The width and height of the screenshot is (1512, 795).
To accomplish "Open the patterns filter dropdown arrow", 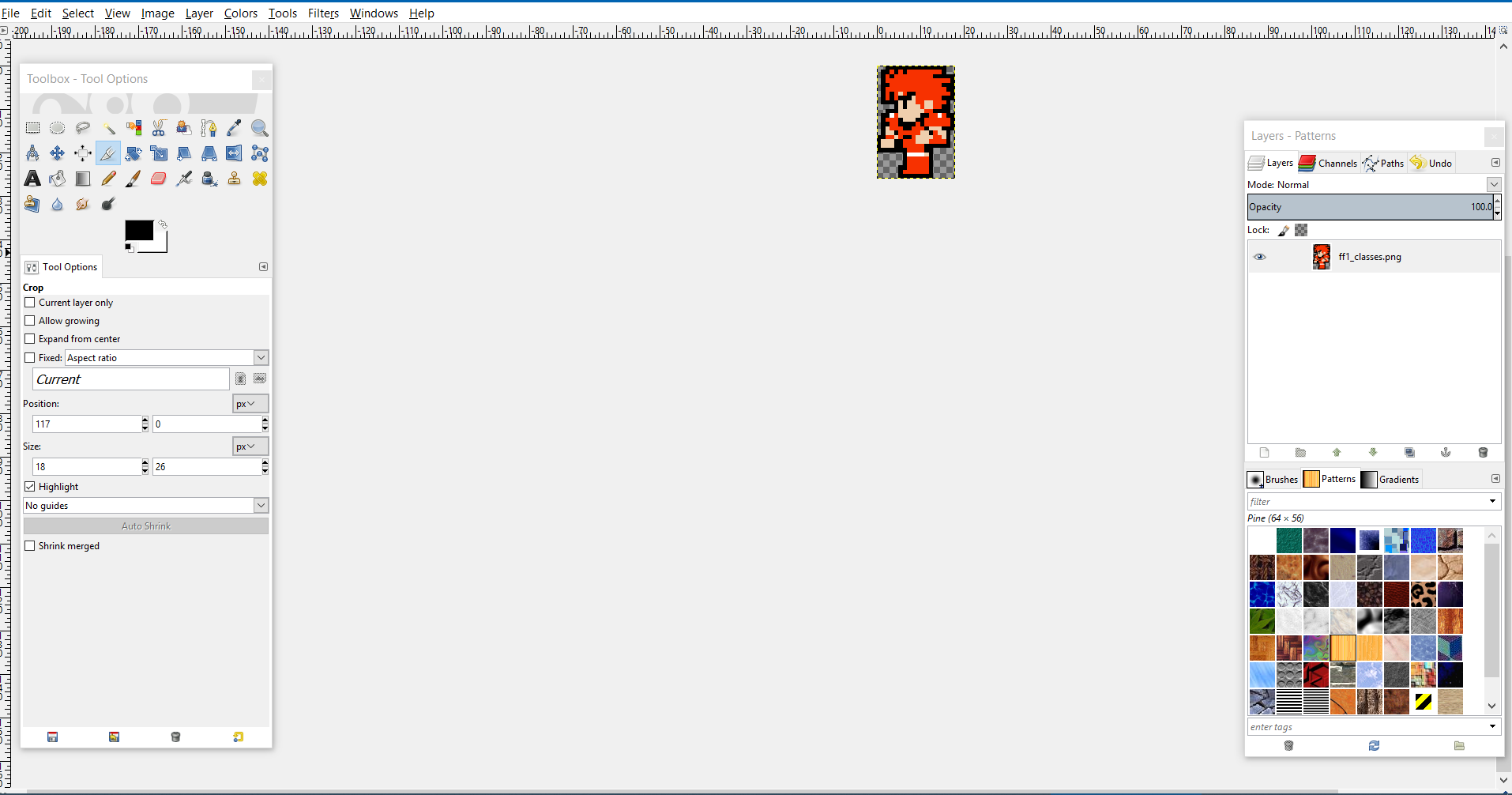I will 1492,501.
